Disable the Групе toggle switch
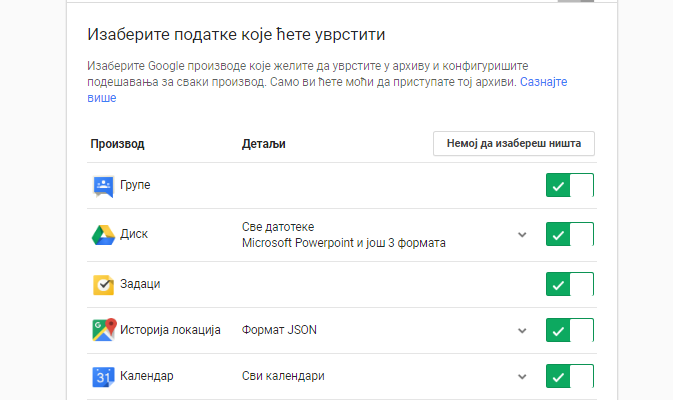The image size is (673, 400). coord(570,185)
